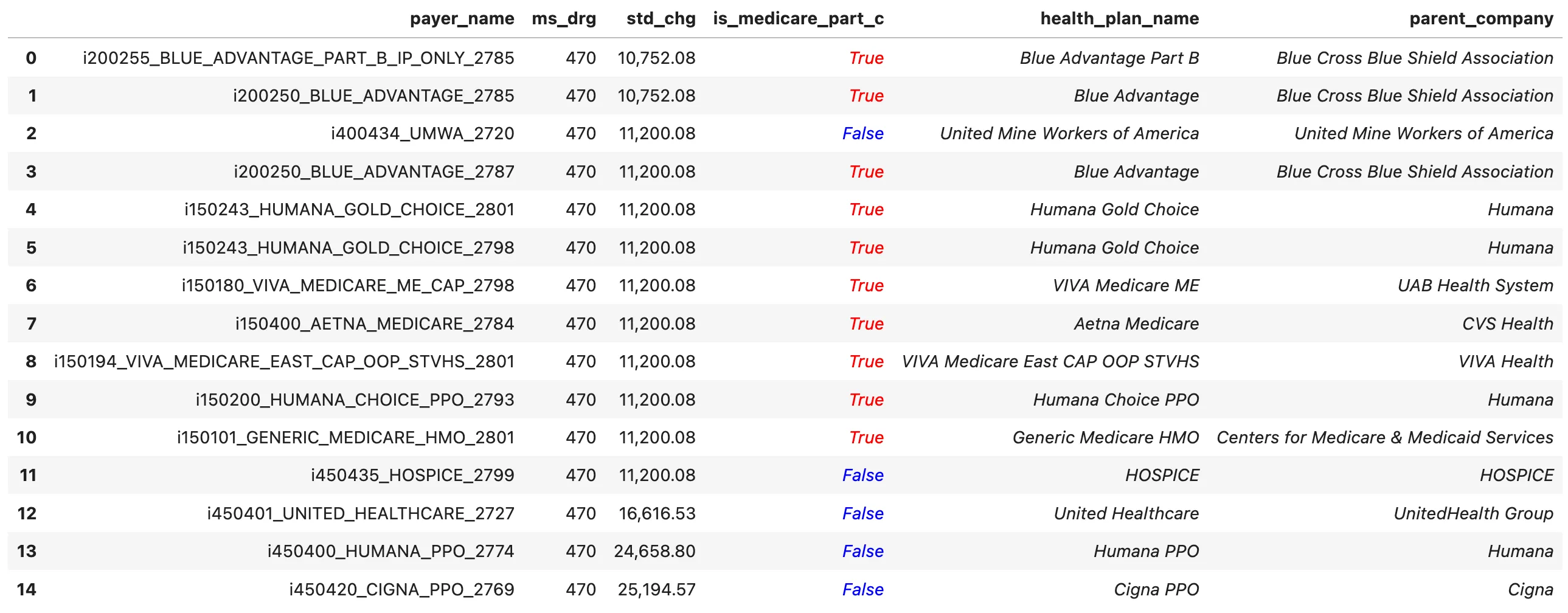The width and height of the screenshot is (1568, 613).
Task: Click the UnitedHealth Group cell
Action: 1473,514
